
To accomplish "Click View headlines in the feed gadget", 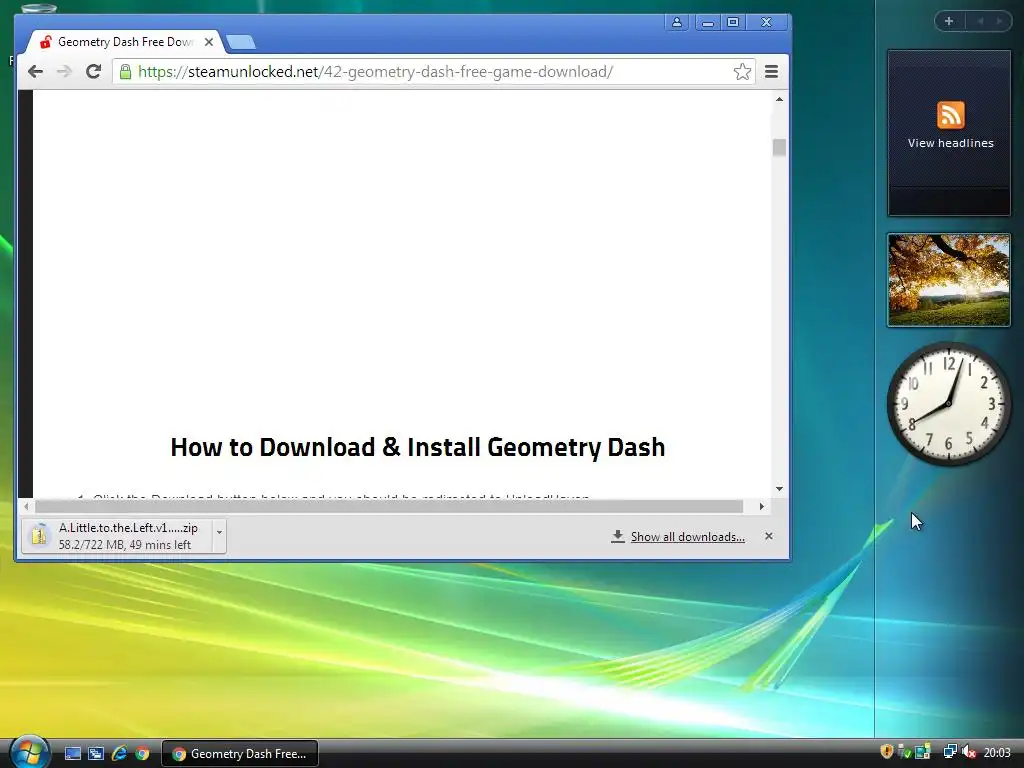I will [950, 143].
